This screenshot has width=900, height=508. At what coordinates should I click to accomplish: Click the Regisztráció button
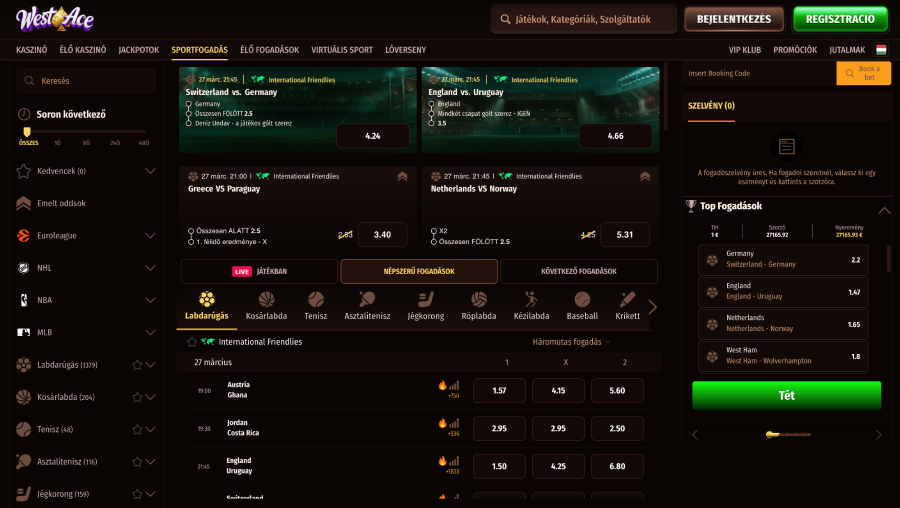tap(840, 19)
